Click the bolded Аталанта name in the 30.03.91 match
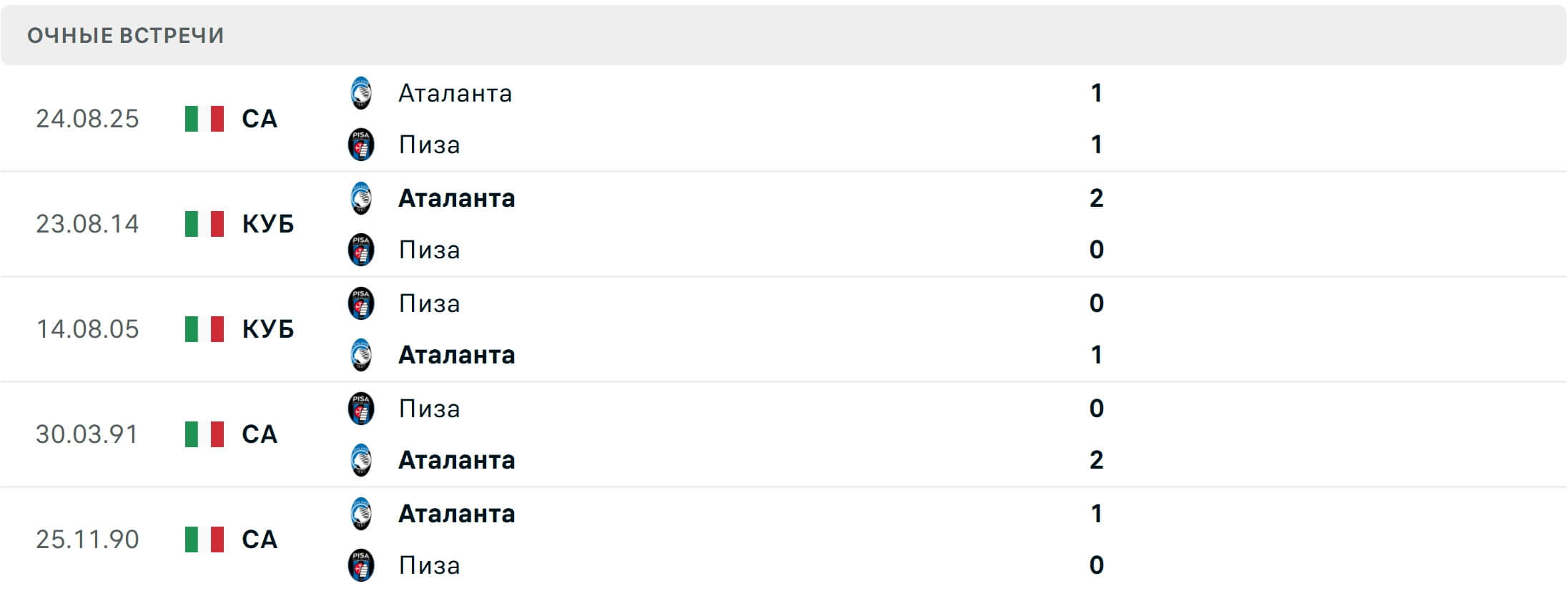This screenshot has width=1568, height=591. pos(455,461)
